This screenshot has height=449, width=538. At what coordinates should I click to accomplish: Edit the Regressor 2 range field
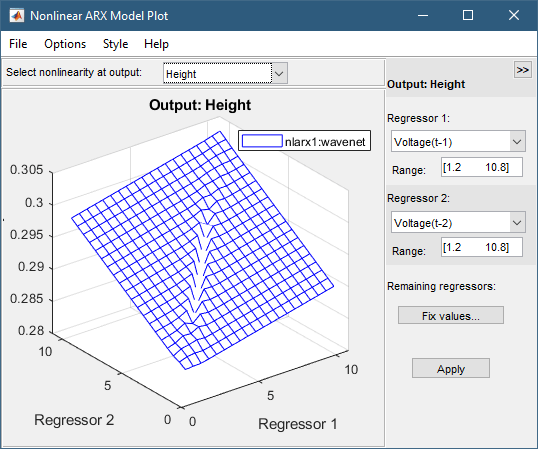(482, 247)
